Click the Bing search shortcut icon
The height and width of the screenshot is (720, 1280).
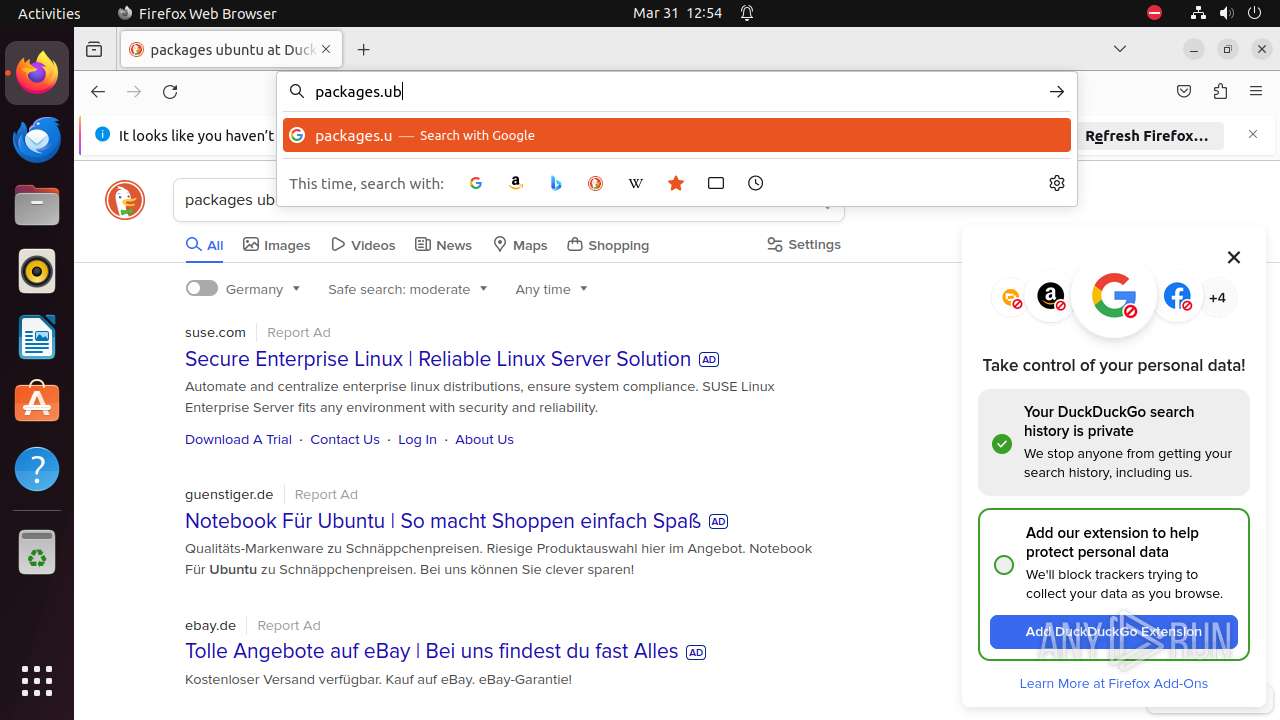tap(556, 183)
